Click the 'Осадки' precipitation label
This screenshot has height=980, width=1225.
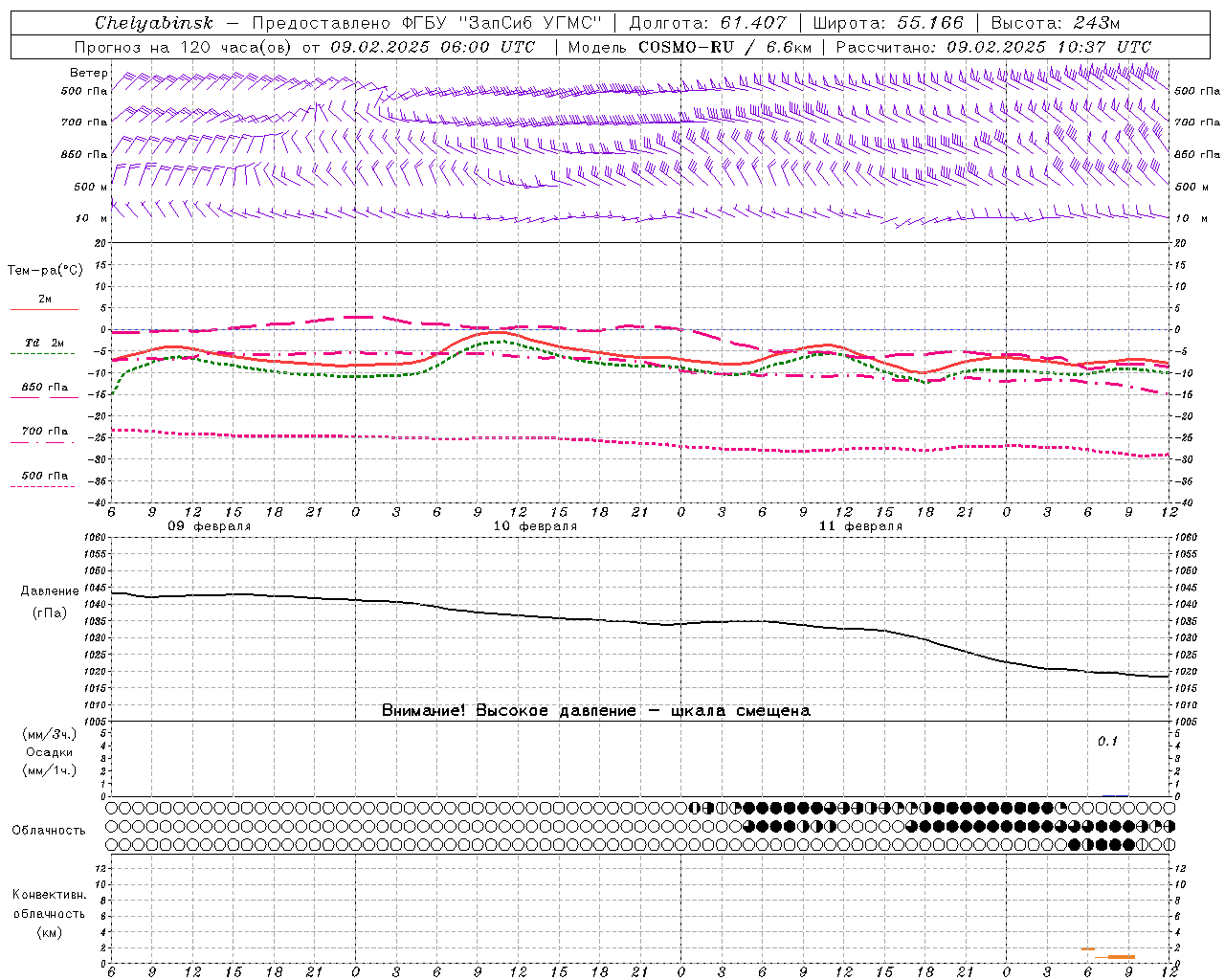[x=49, y=752]
